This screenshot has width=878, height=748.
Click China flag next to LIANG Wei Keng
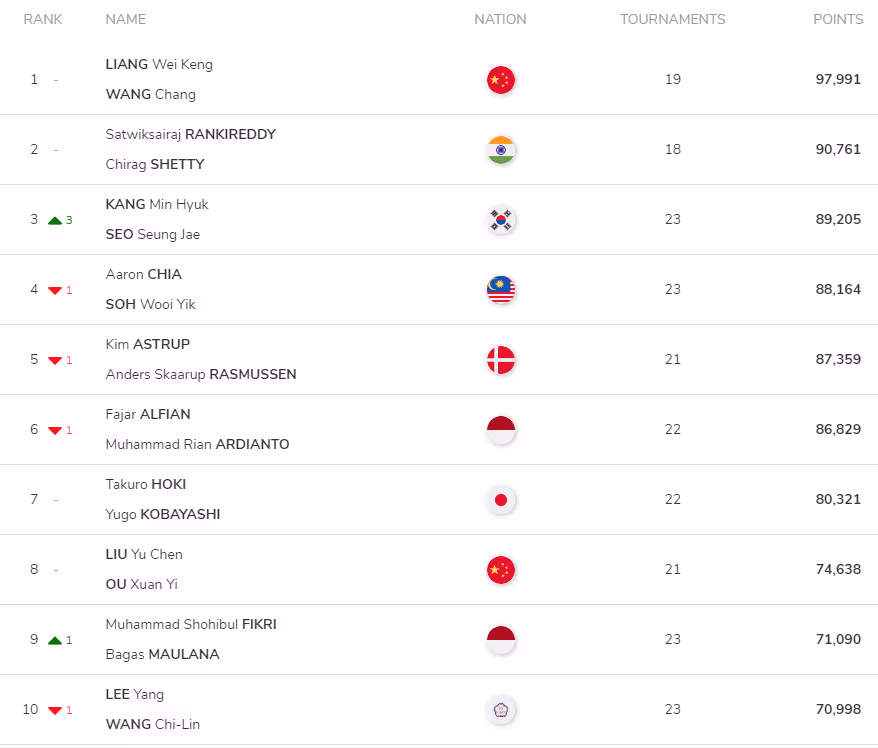coord(501,80)
